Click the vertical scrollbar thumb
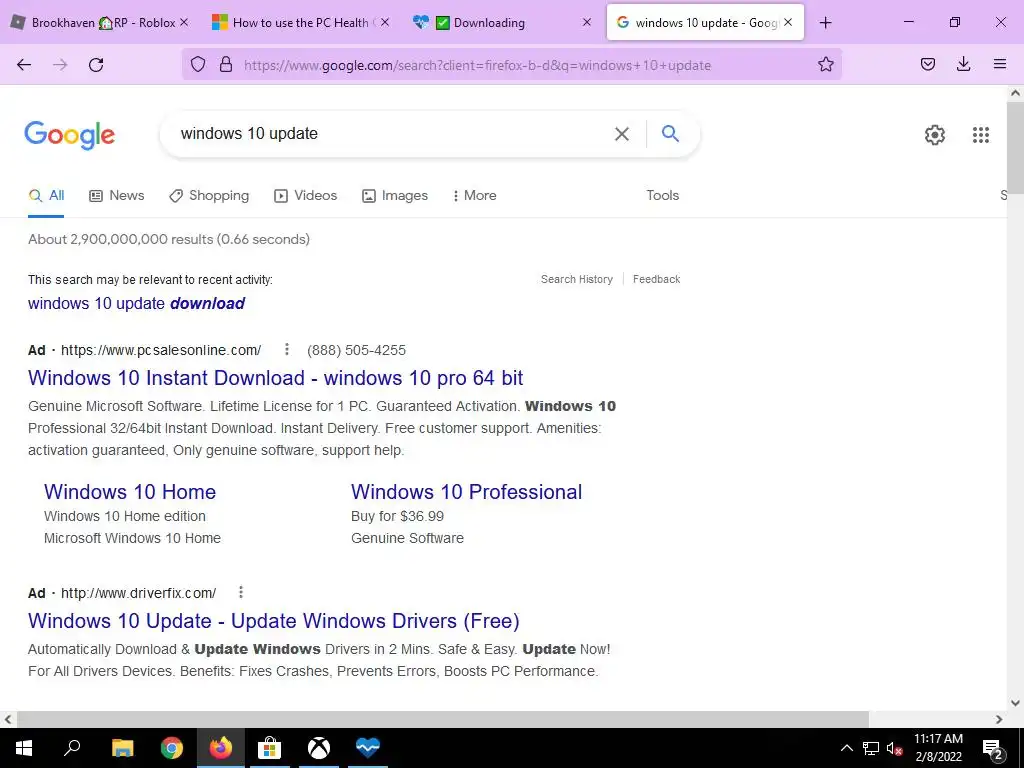The height and width of the screenshot is (768, 1024). click(1015, 147)
